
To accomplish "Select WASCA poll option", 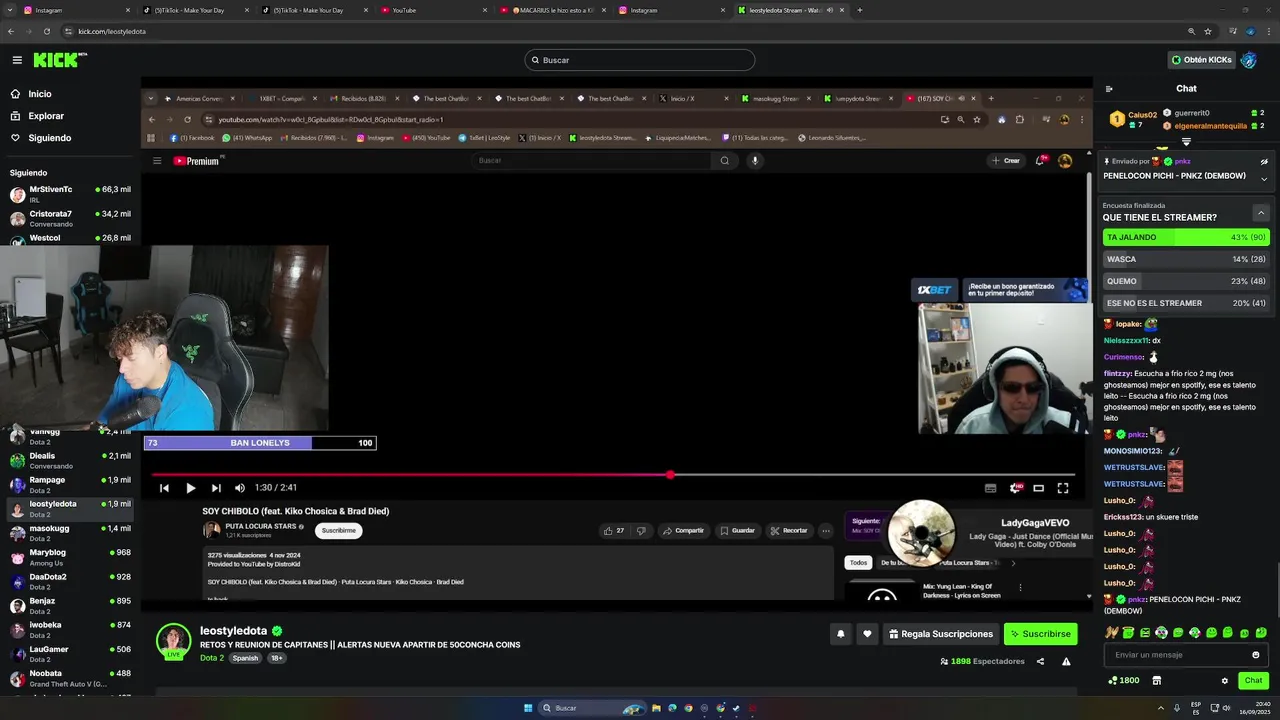I will click(x=1186, y=259).
